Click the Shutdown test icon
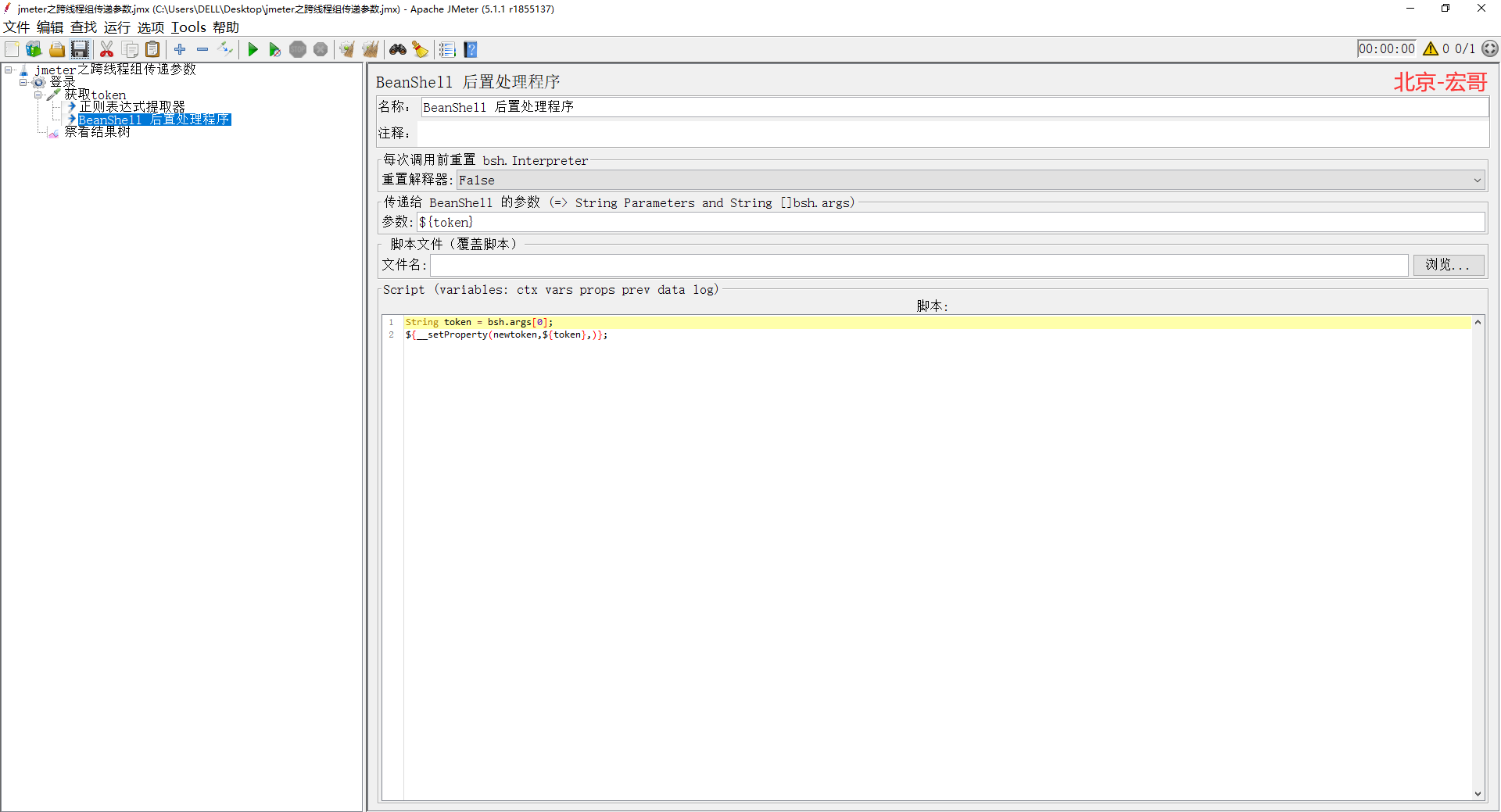Viewport: 1501px width, 812px height. (x=321, y=49)
